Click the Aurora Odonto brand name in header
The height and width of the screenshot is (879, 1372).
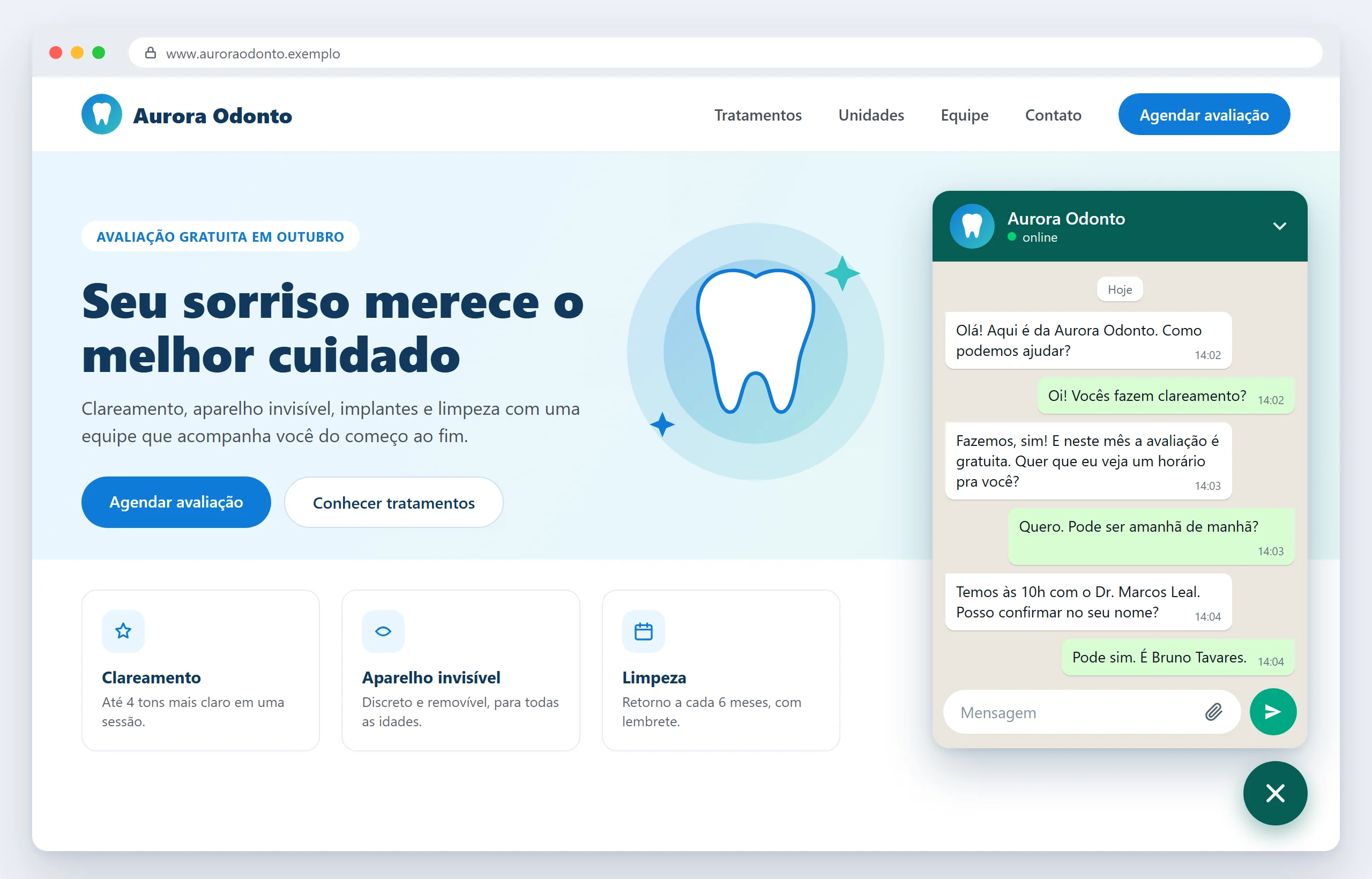click(212, 115)
